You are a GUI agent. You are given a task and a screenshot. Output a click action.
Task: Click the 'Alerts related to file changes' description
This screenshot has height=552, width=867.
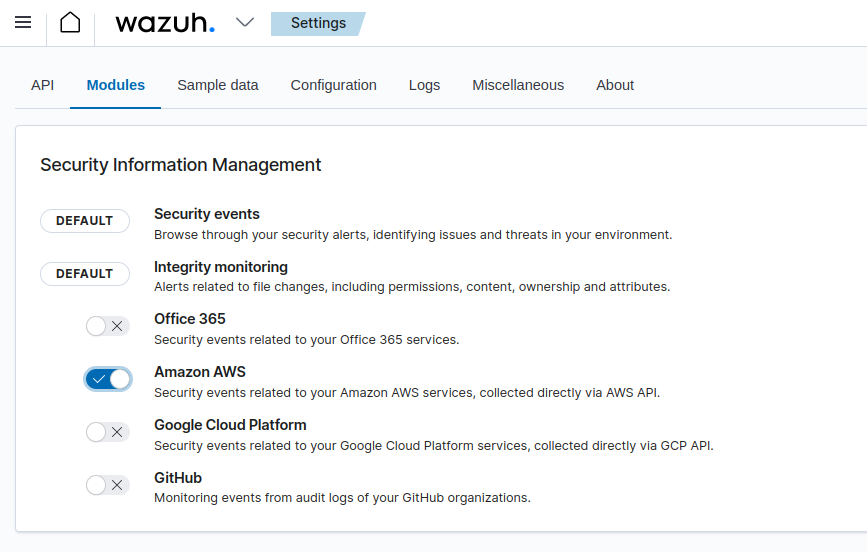point(412,287)
